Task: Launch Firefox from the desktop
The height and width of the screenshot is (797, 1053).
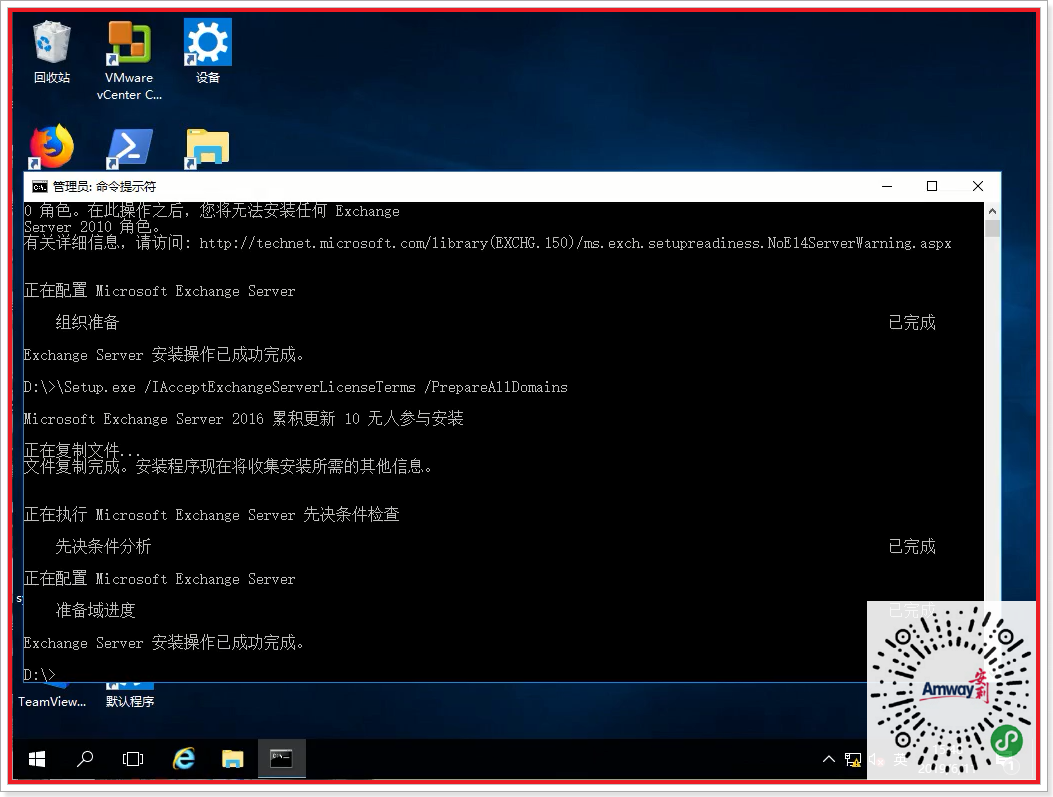Action: 52,146
